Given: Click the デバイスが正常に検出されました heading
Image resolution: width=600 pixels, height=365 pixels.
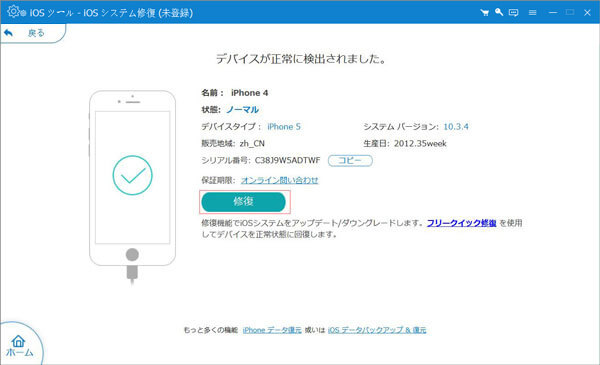Looking at the screenshot, I should click(301, 59).
